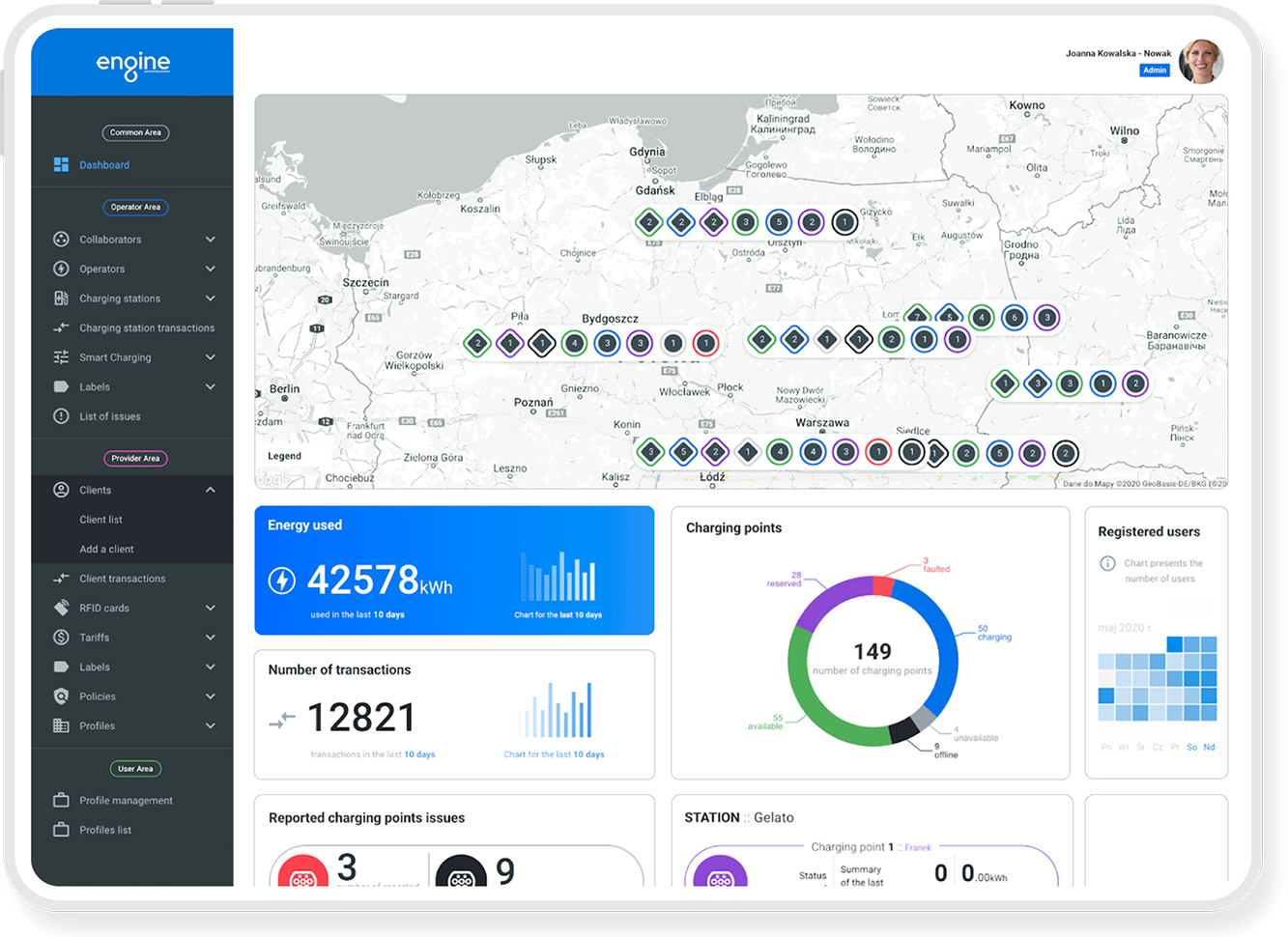
Task: Open Add a client page
Action: click(106, 549)
